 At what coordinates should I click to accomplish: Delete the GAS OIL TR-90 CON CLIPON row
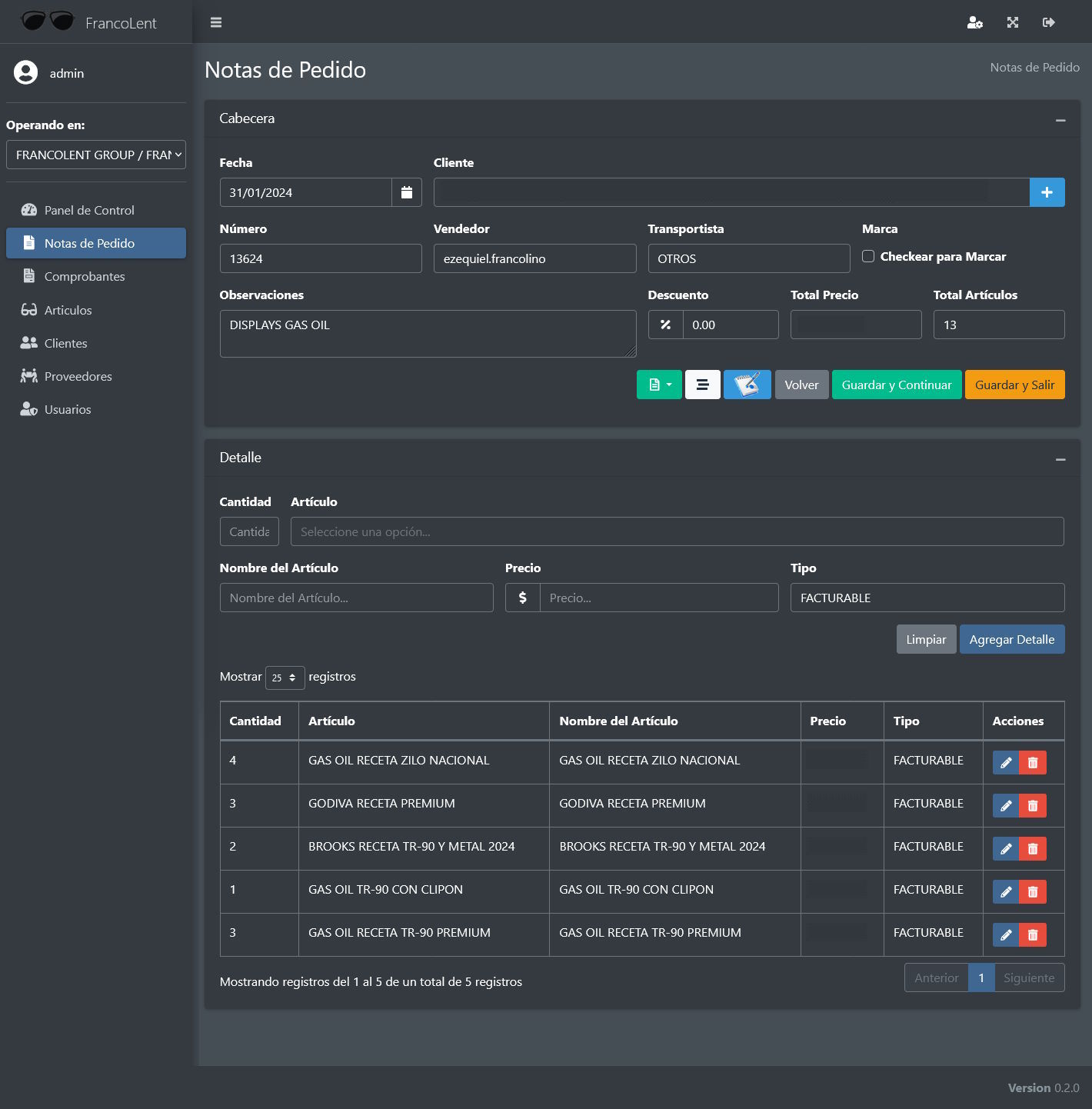[1033, 892]
